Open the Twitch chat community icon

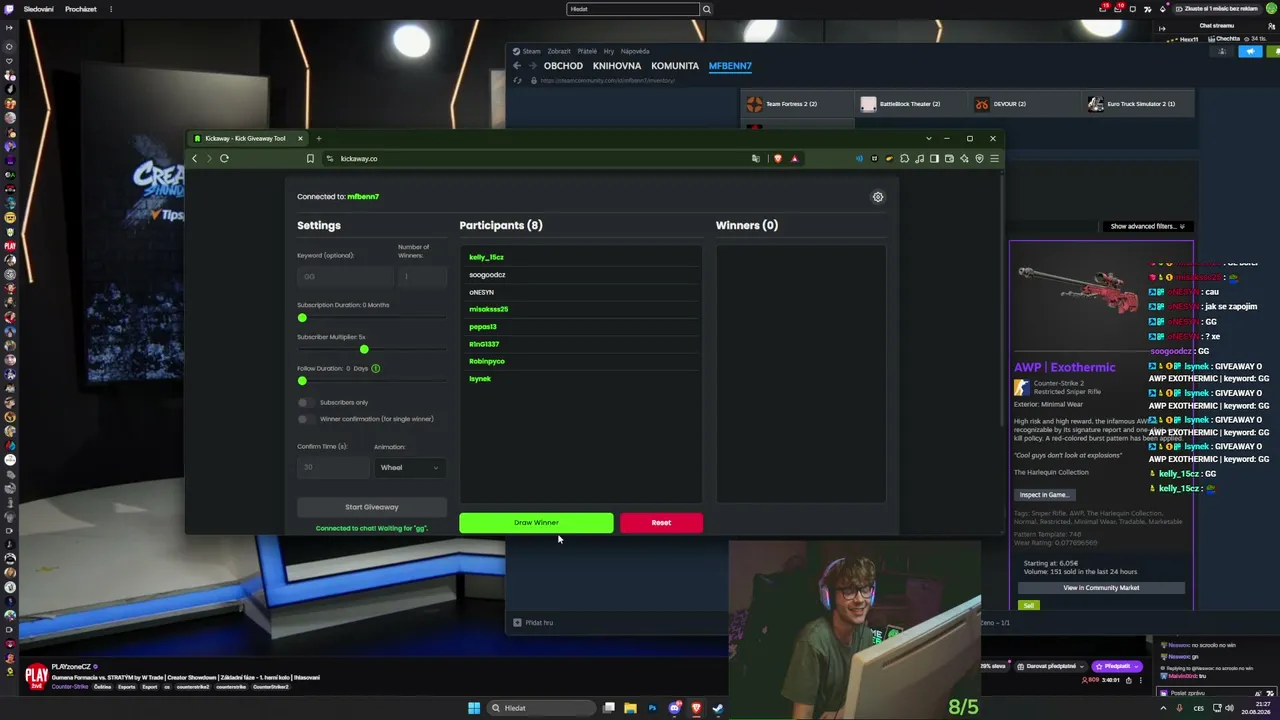[x=1270, y=28]
